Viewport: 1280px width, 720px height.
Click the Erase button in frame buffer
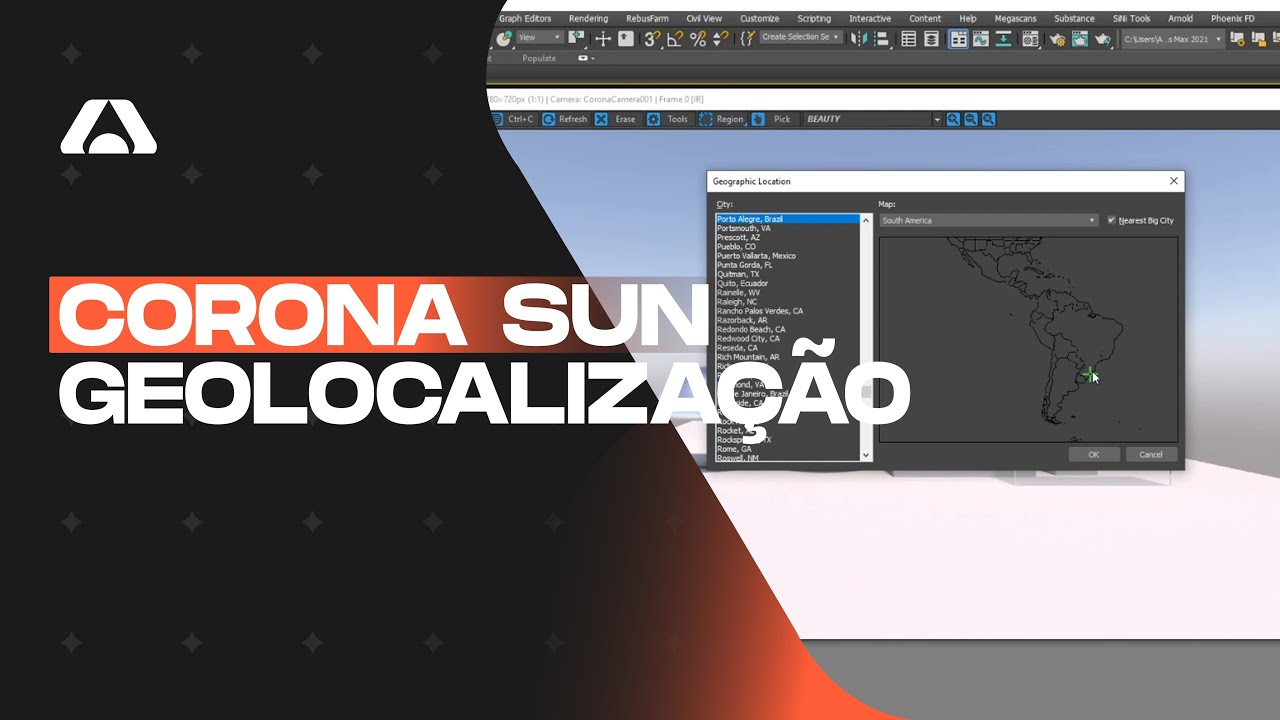tap(616, 119)
